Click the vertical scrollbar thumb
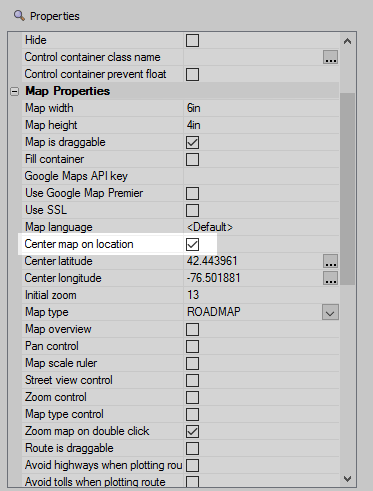The image size is (373, 491). pos(347,189)
